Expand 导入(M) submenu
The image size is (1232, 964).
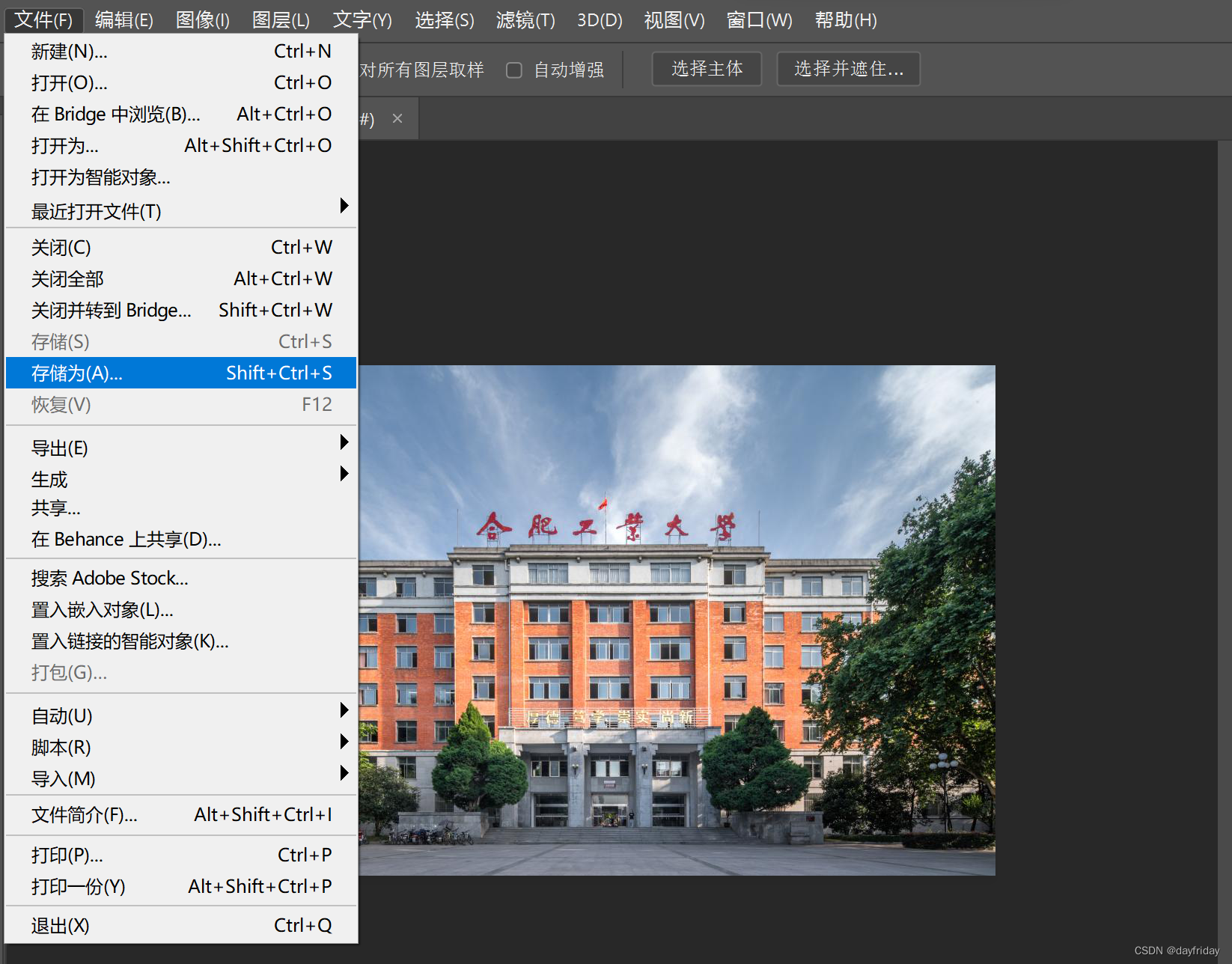(181, 778)
